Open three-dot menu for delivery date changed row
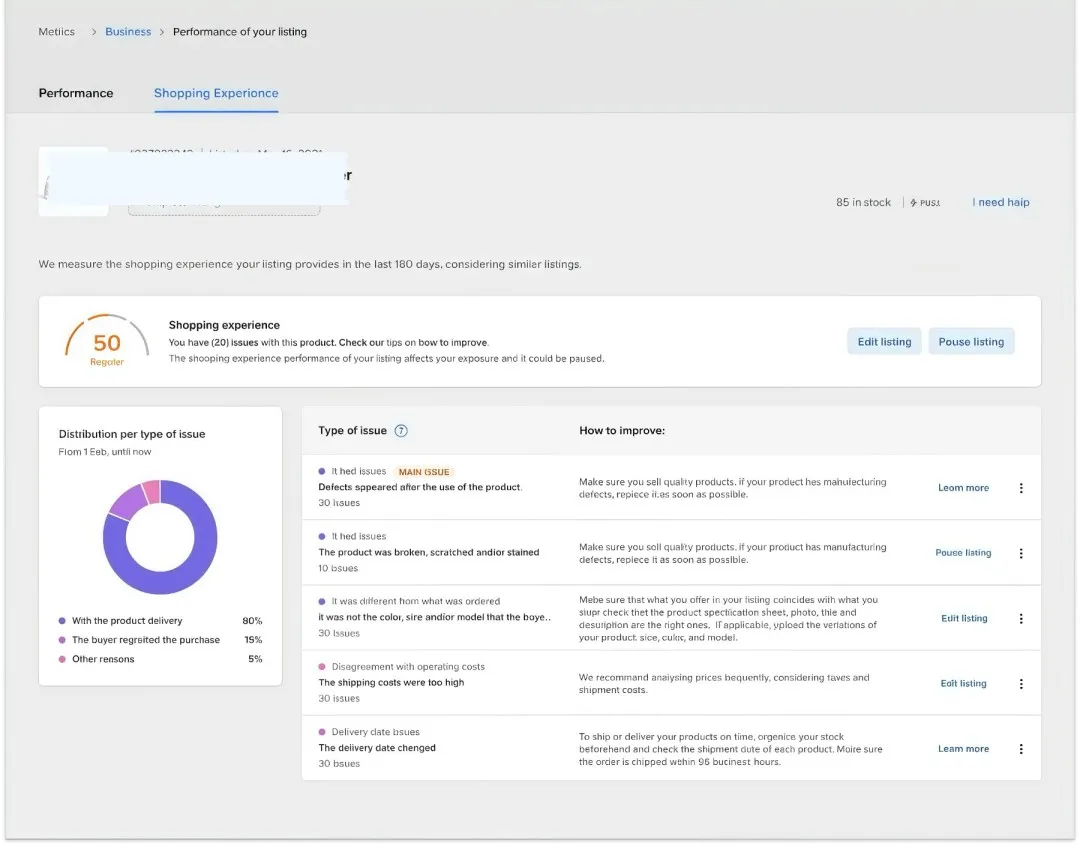Screen dimensions: 1080x846 tap(1021, 749)
